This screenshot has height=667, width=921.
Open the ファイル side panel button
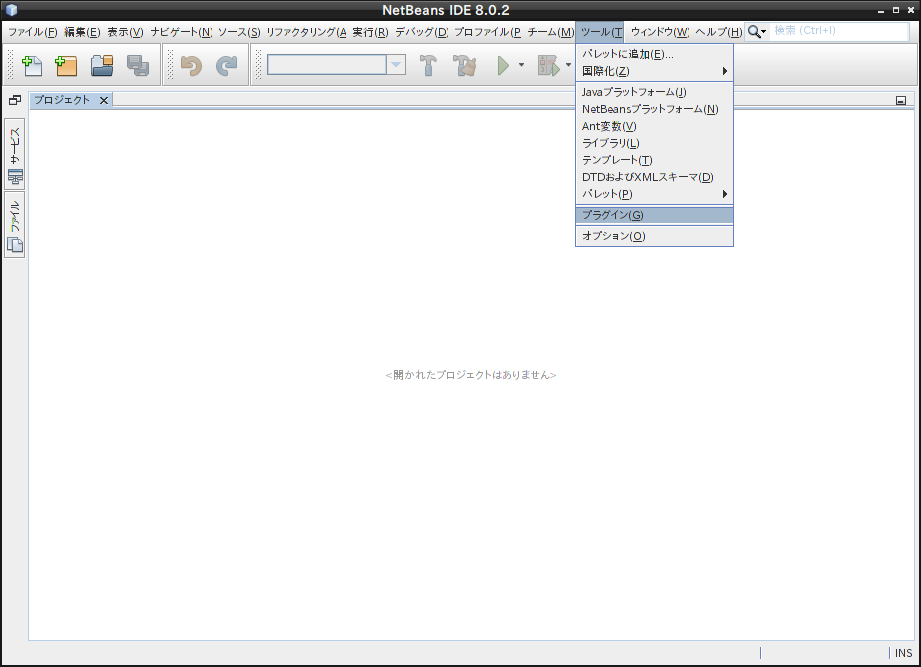(15, 225)
